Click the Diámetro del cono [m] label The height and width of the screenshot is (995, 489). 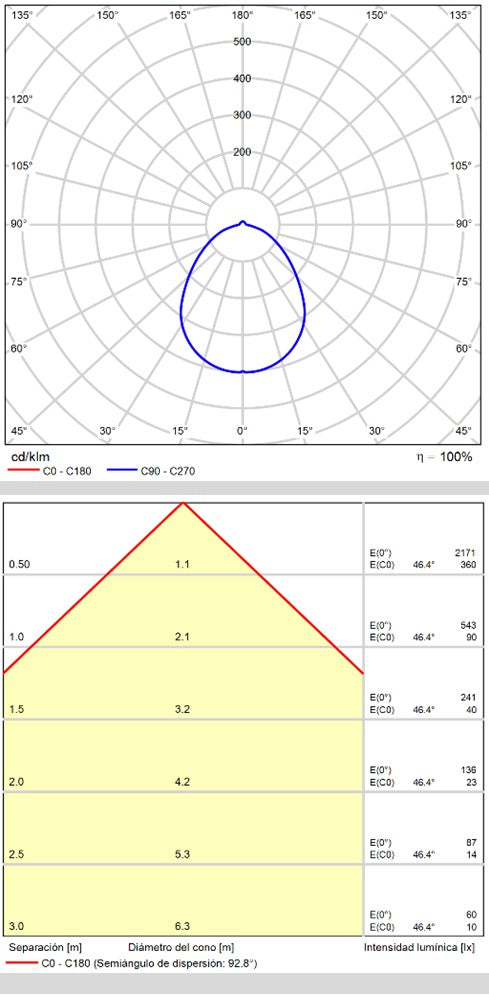pyautogui.click(x=181, y=947)
